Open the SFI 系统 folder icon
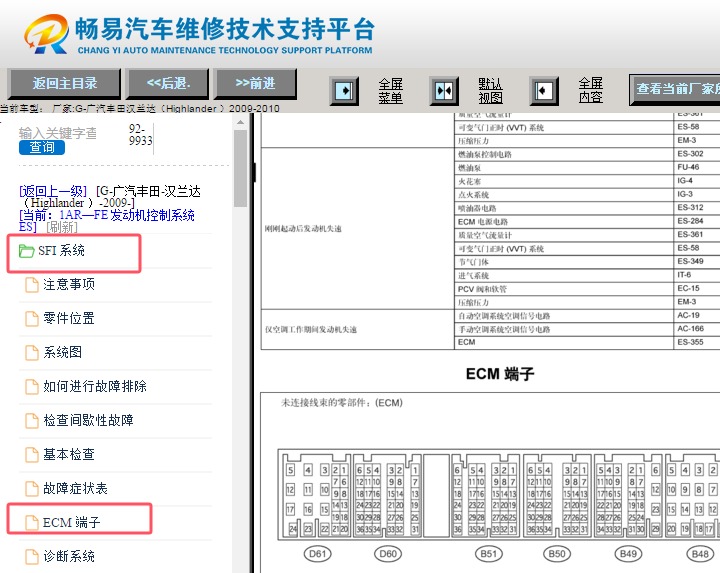720x573 pixels. pos(26,251)
